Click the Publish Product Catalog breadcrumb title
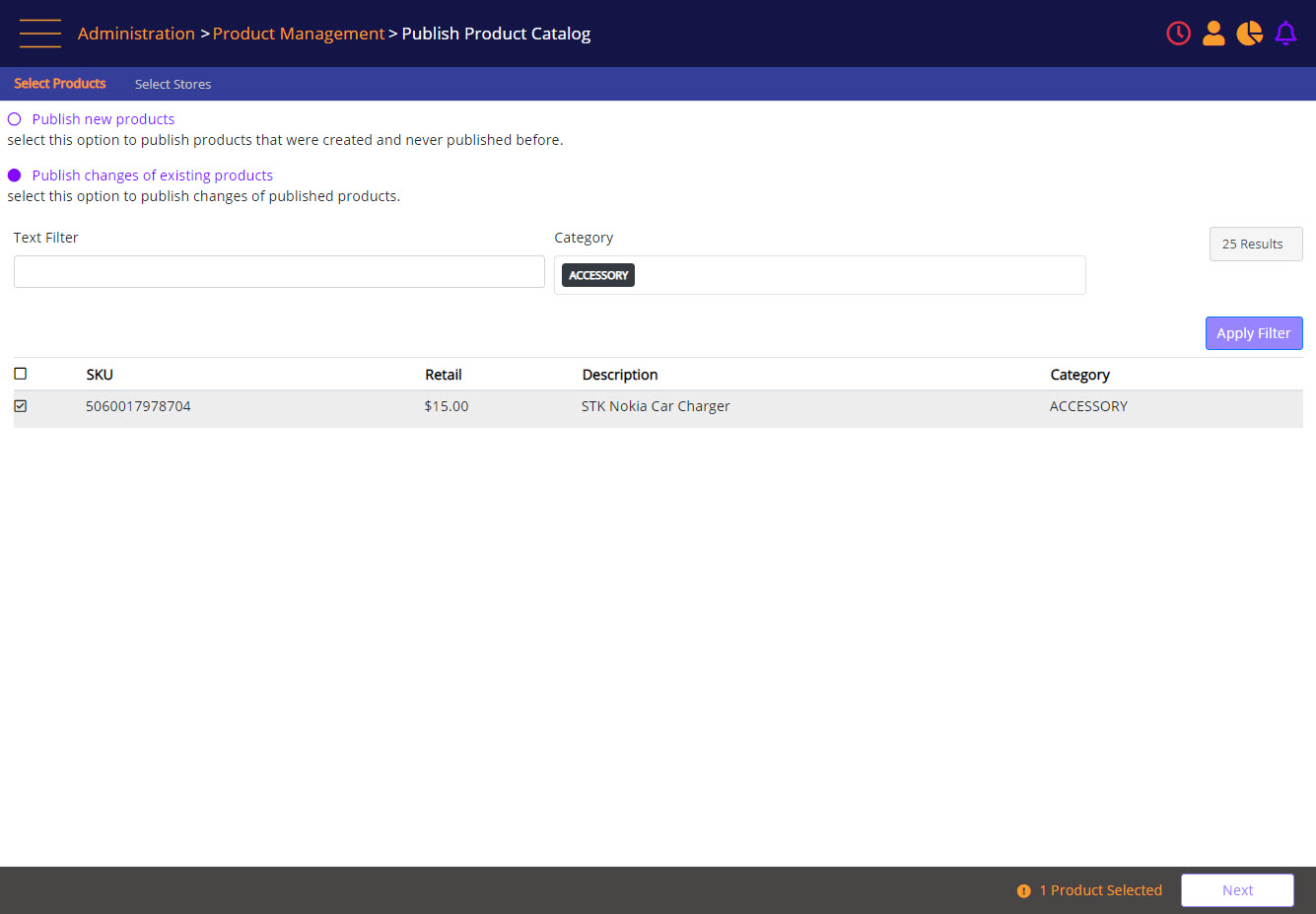Screen dimensions: 1316x914 click(496, 34)
